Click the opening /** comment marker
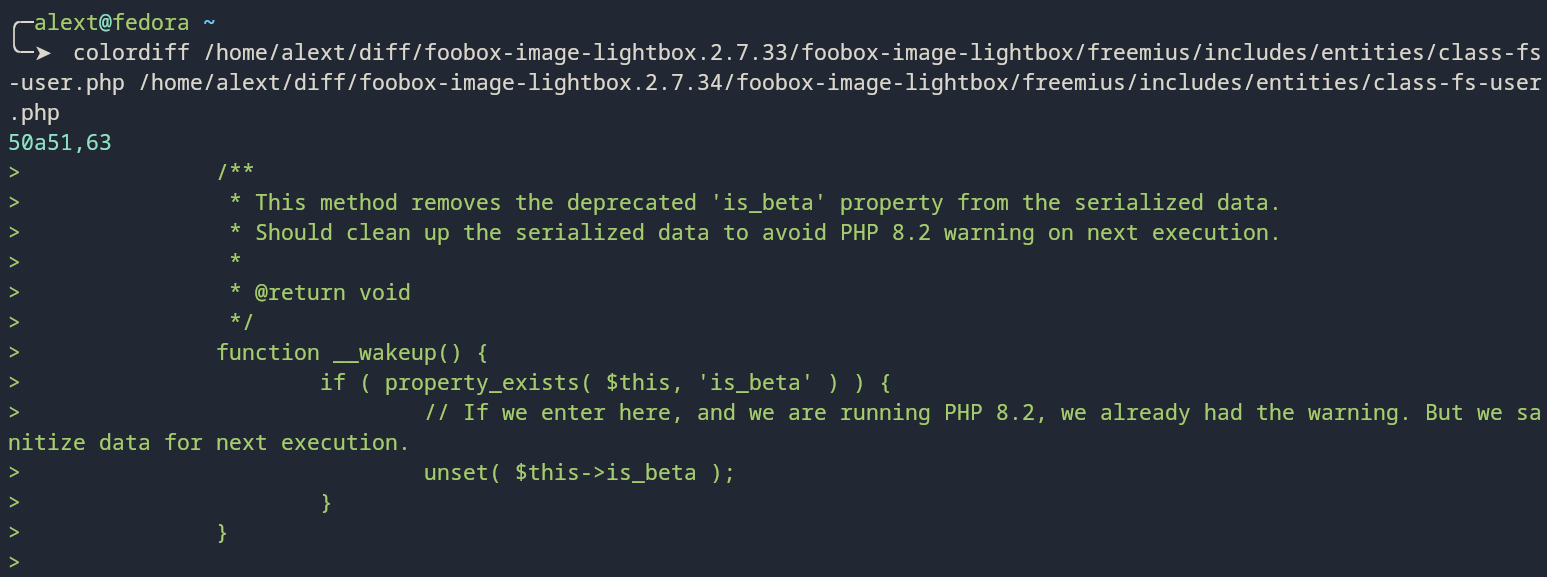The width and height of the screenshot is (1547, 577). (236, 172)
